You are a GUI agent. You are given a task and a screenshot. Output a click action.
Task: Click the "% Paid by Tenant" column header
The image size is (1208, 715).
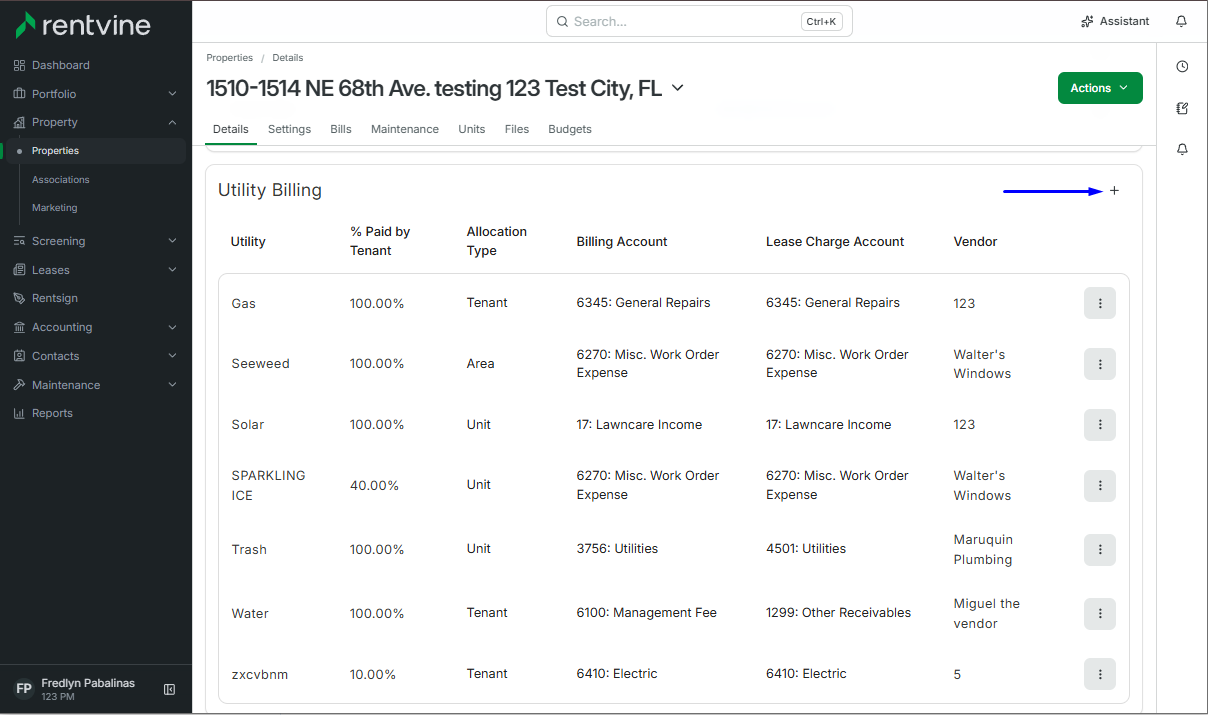click(x=380, y=241)
